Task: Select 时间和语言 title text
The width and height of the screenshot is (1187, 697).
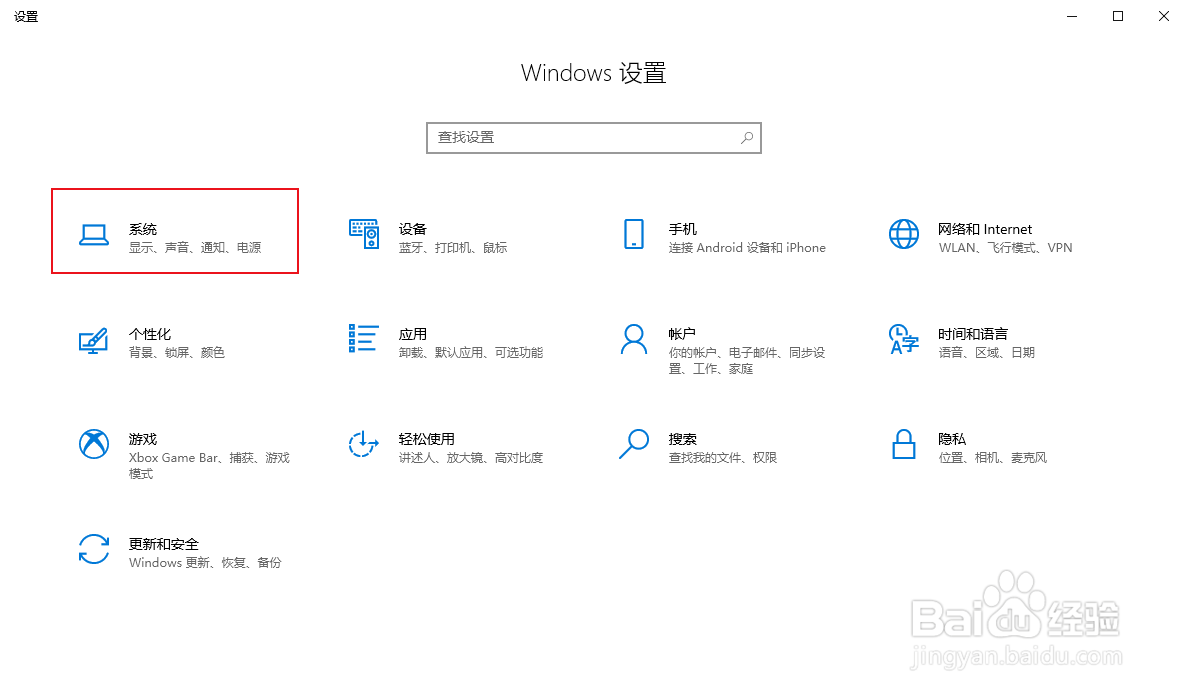Action: [973, 334]
